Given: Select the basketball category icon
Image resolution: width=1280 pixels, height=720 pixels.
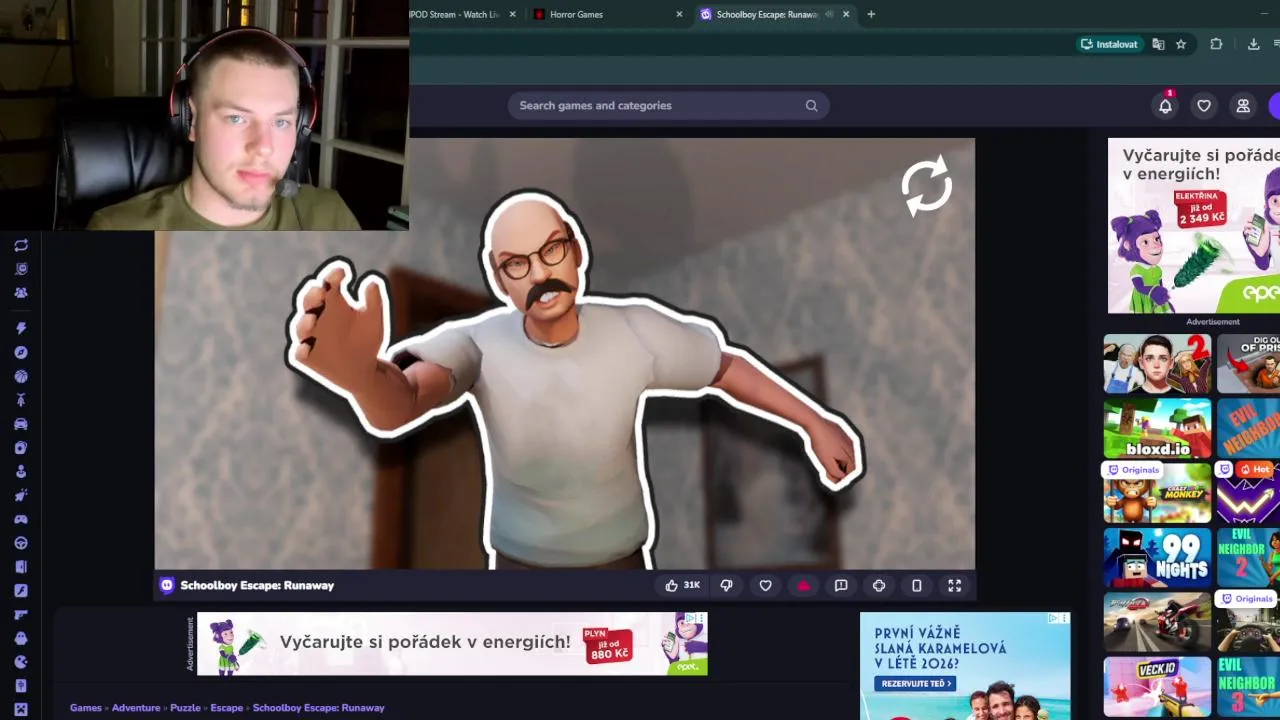Looking at the screenshot, I should [21, 376].
